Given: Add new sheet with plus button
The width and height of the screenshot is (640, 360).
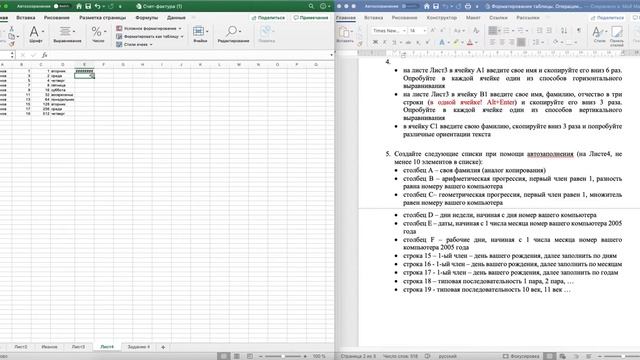Looking at the screenshot, I should tap(163, 347).
